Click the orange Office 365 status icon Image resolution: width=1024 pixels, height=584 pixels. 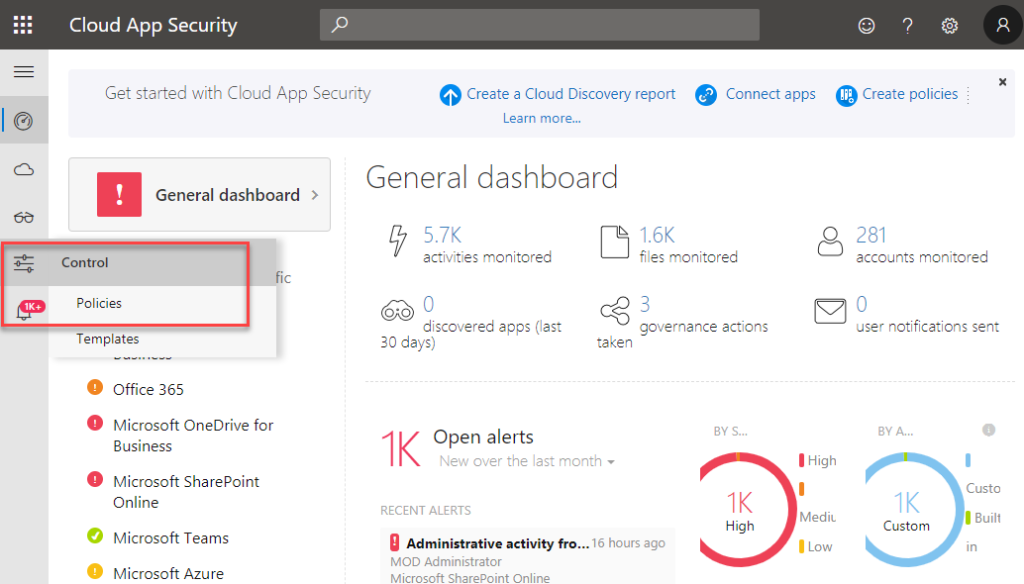pos(95,387)
